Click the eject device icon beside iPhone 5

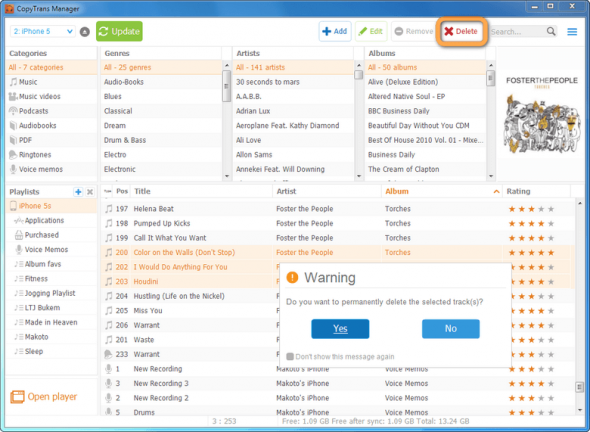click(85, 32)
